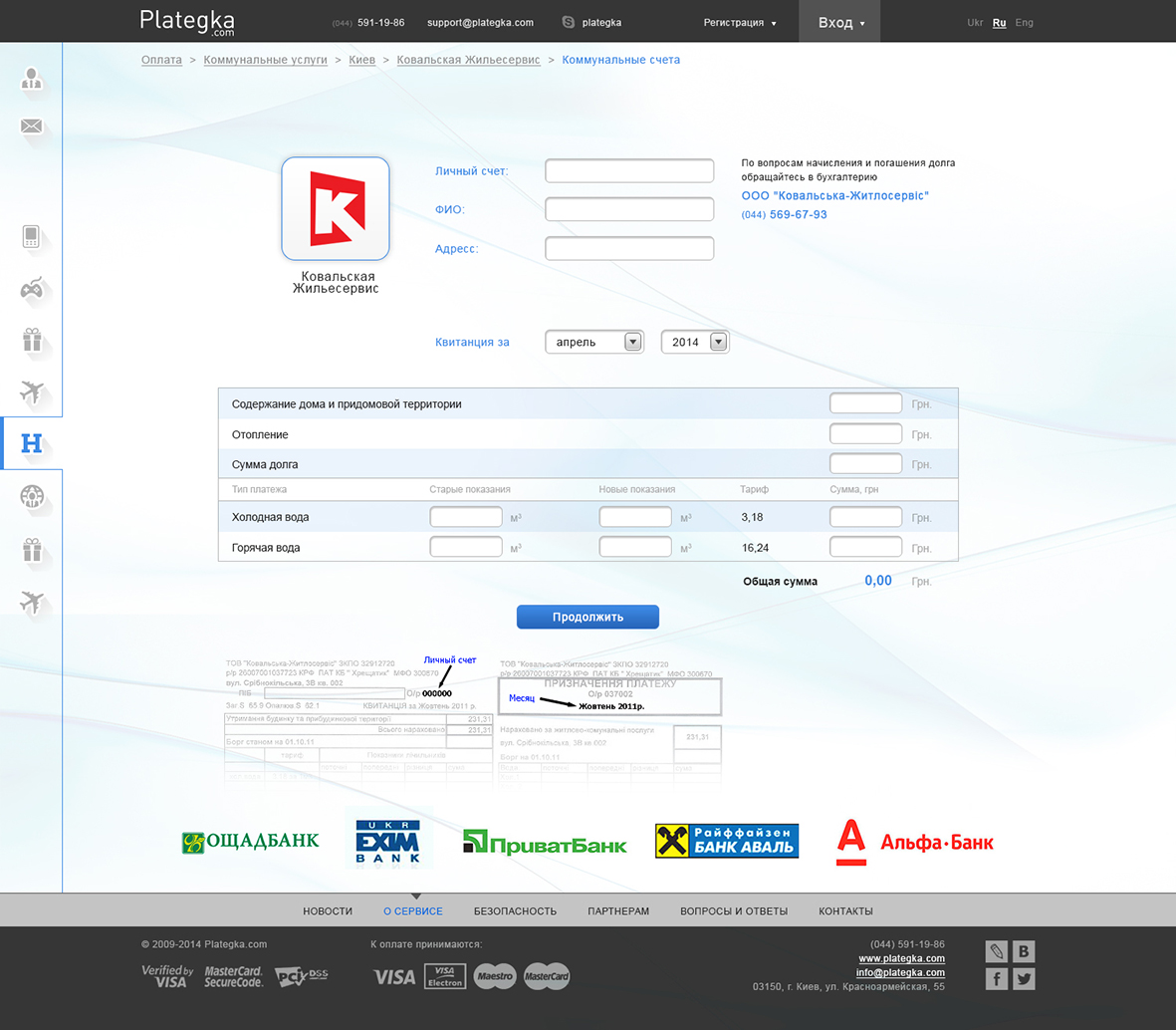Click the ООО "Ковальська-Житлосервіс" link
Image resolution: width=1176 pixels, height=1030 pixels.
[834, 196]
